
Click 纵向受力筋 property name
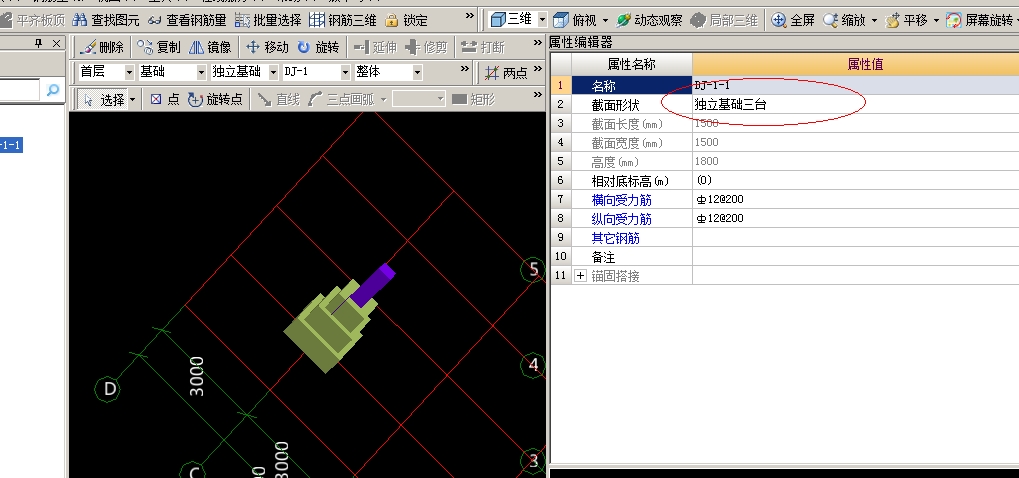[621, 219]
